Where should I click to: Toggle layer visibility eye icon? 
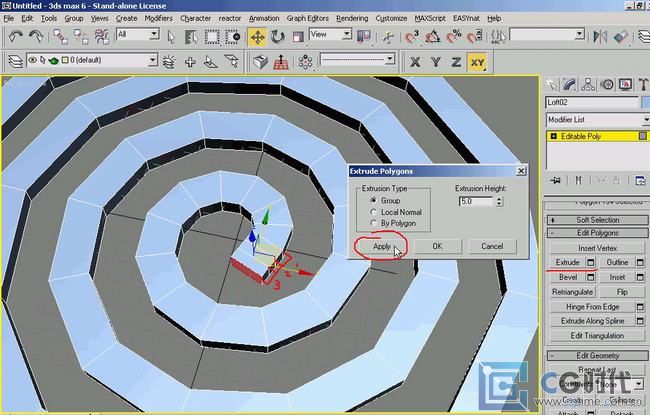pyautogui.click(x=32, y=60)
